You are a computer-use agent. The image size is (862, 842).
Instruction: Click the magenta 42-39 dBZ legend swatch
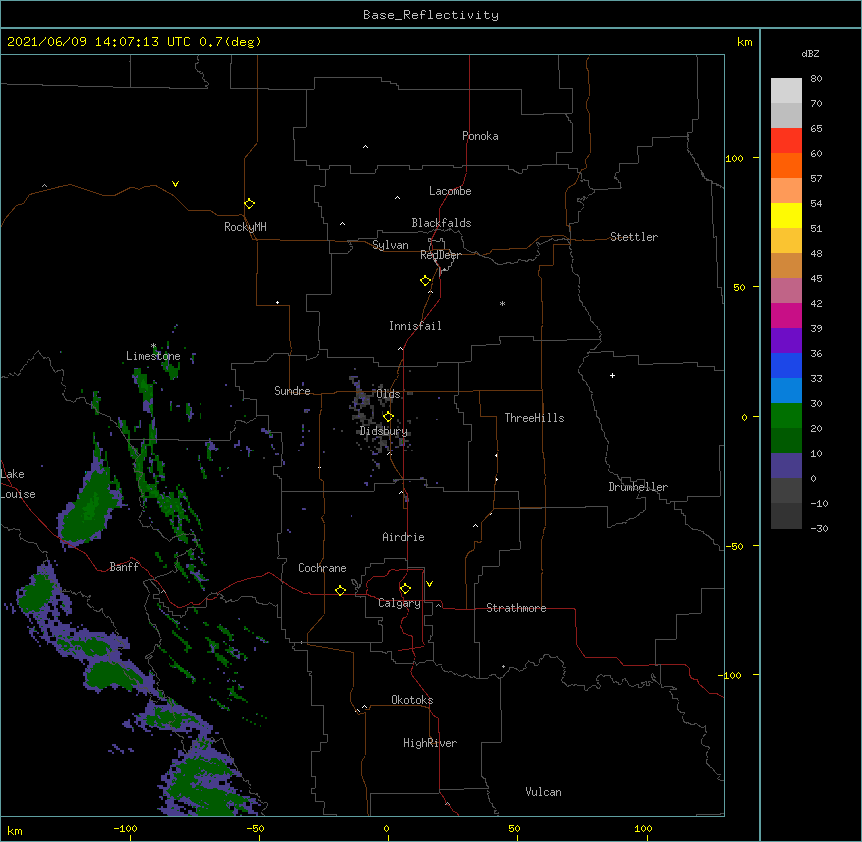(x=786, y=315)
